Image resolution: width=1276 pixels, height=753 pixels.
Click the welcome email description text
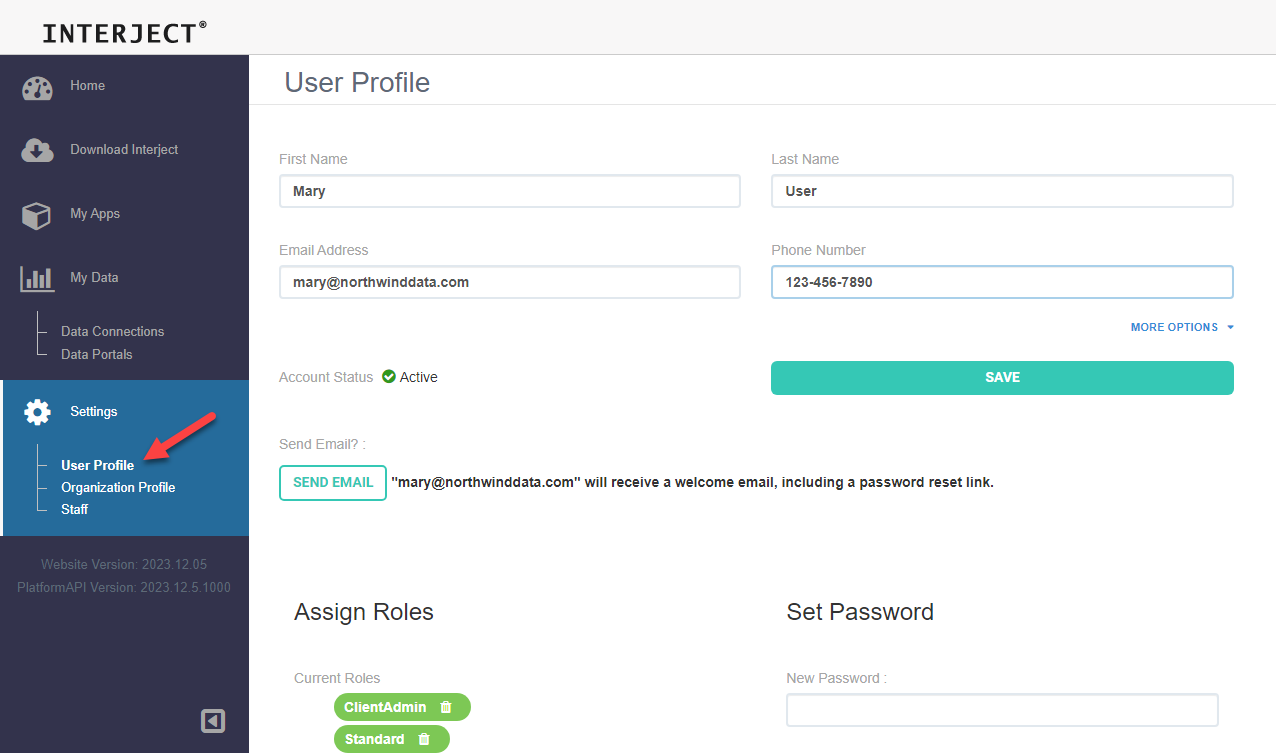pos(692,482)
